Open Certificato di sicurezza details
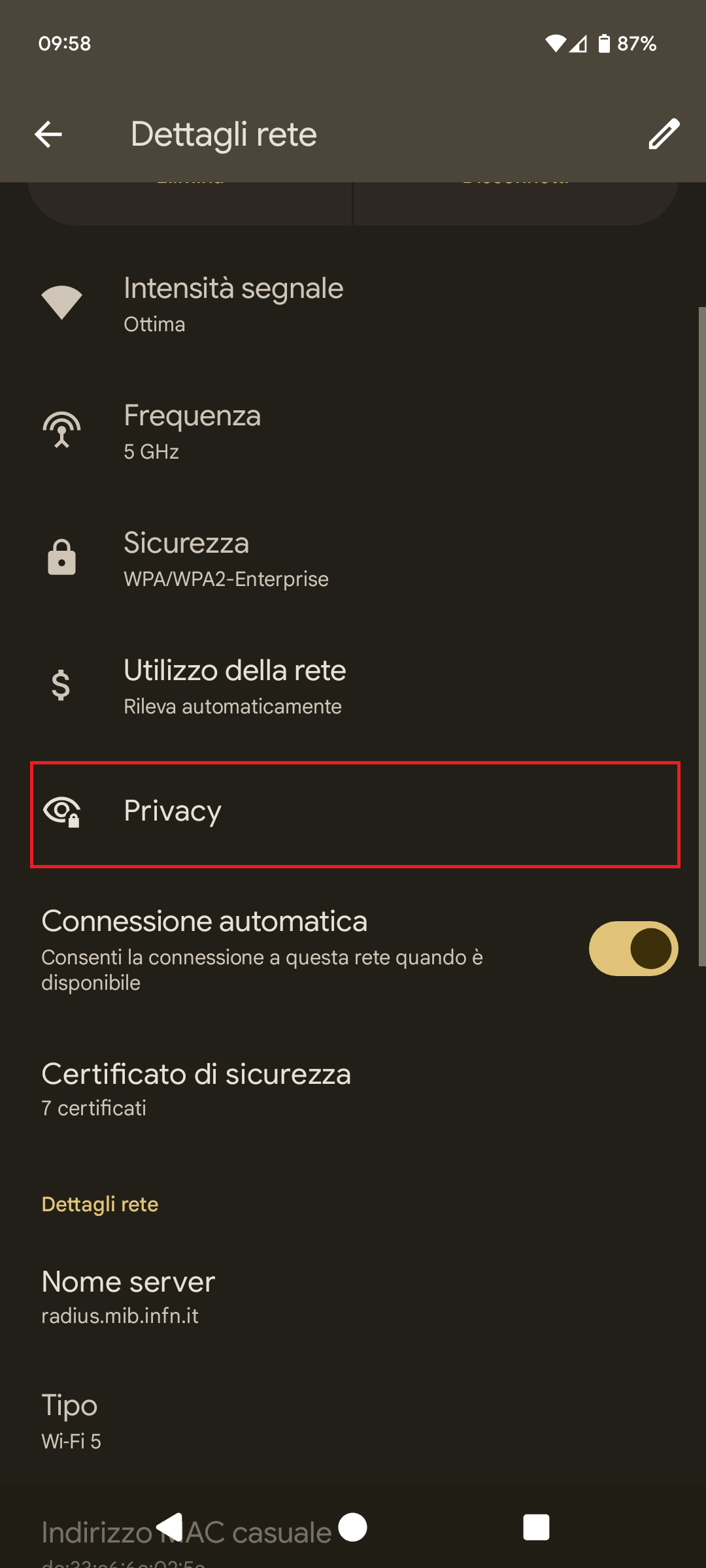The width and height of the screenshot is (706, 1568). click(x=353, y=1089)
